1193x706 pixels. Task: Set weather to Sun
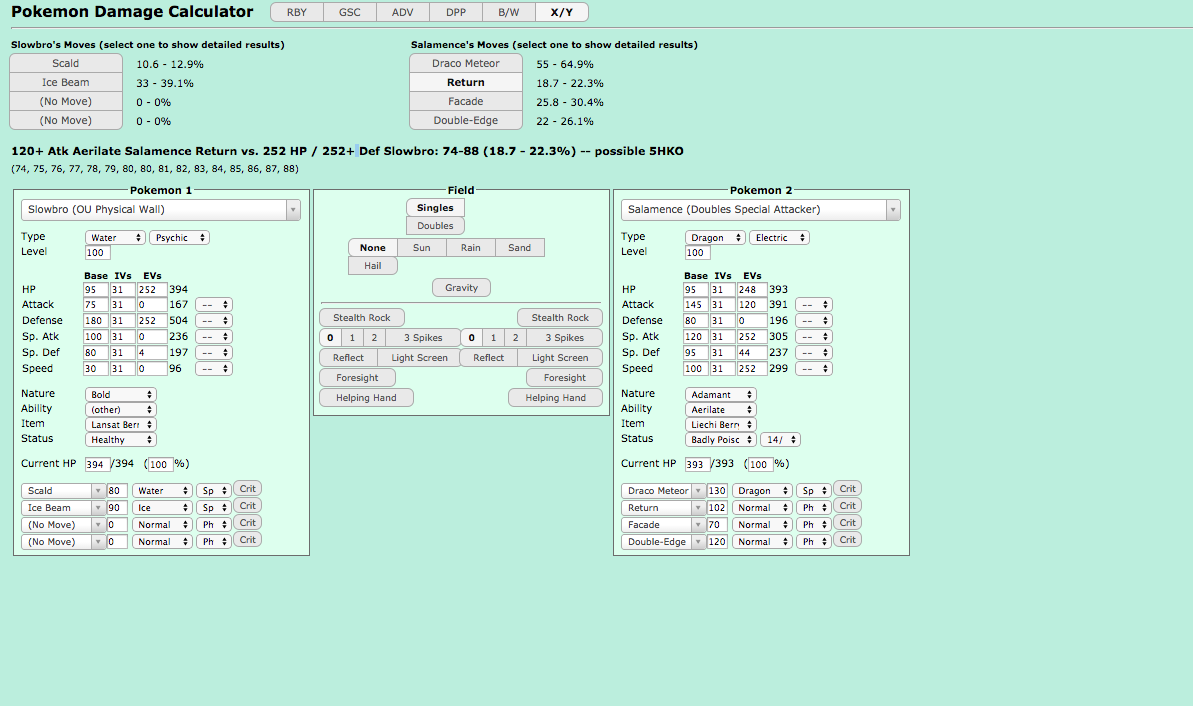[x=422, y=247]
